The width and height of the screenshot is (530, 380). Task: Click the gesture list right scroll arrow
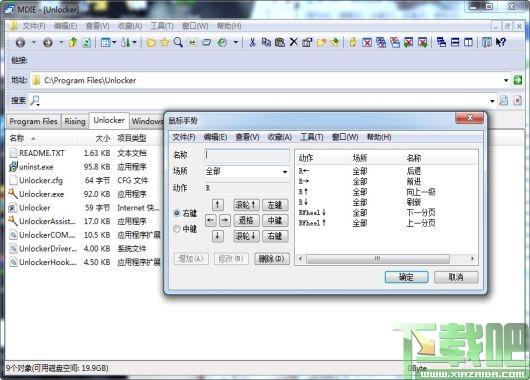pos(472,259)
